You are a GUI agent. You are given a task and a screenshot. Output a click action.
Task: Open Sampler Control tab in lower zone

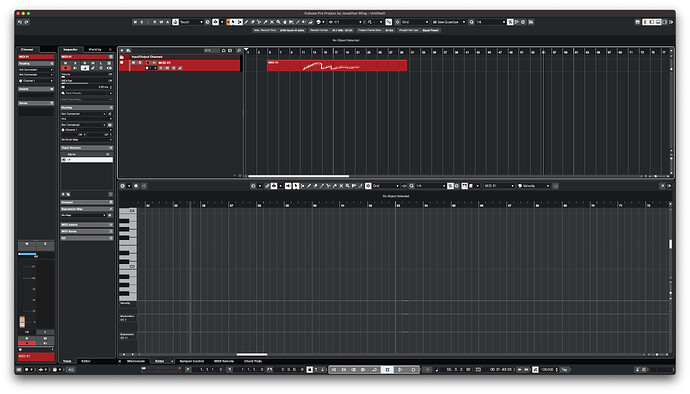tap(192, 361)
